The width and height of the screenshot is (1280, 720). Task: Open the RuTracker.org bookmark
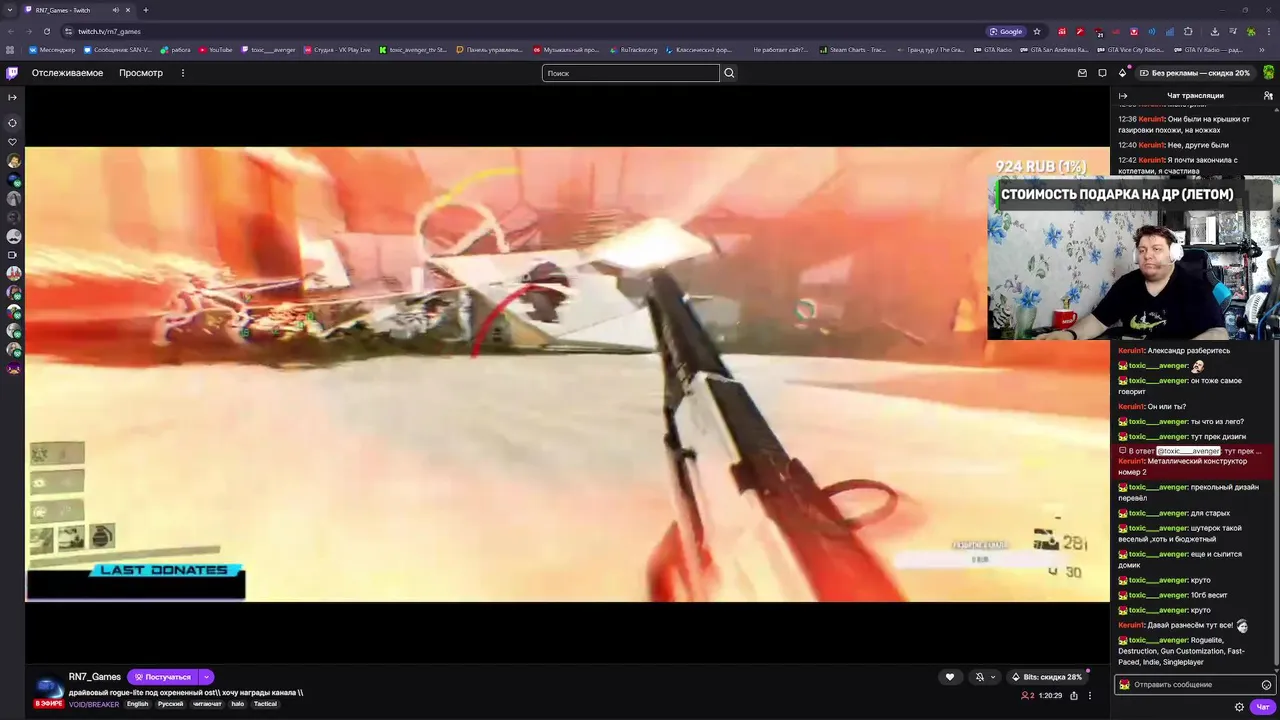point(634,49)
